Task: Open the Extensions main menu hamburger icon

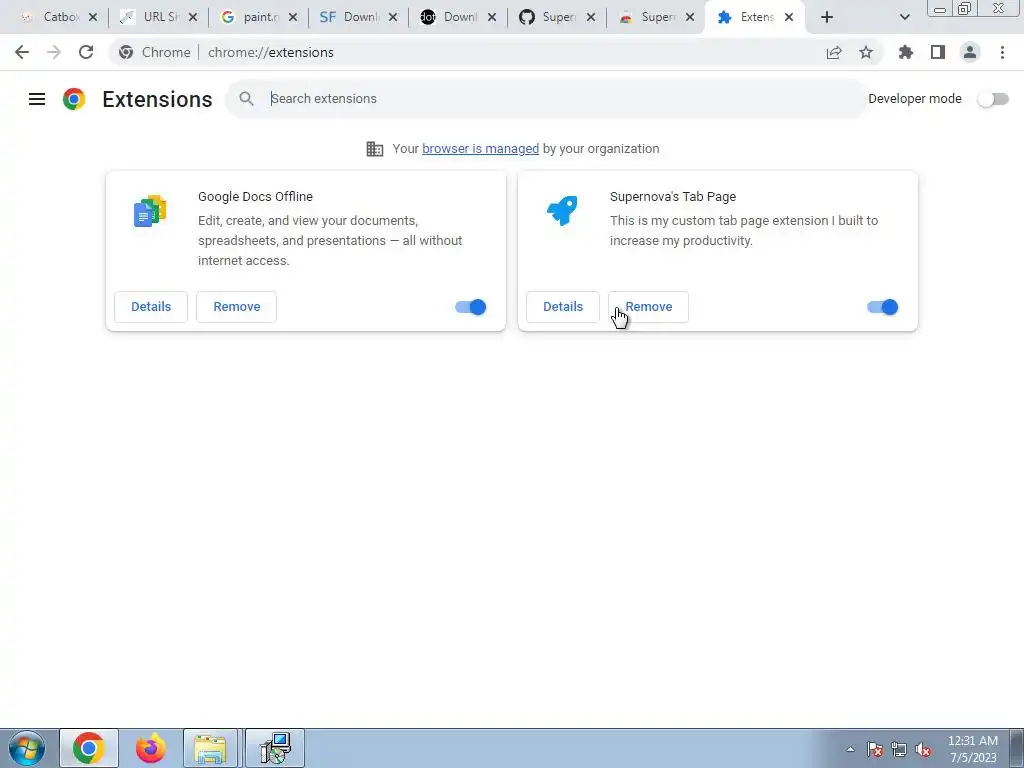Action: (x=37, y=99)
